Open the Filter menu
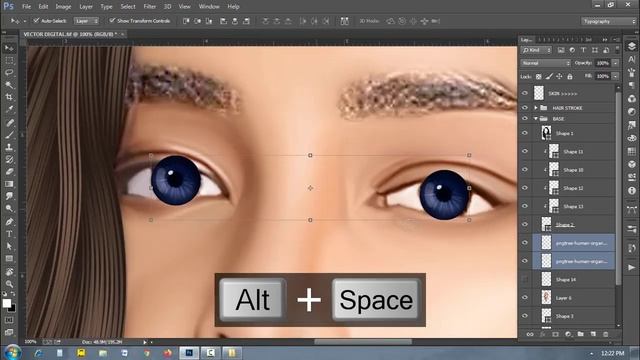Viewport: 640px width, 360px height. [x=149, y=7]
